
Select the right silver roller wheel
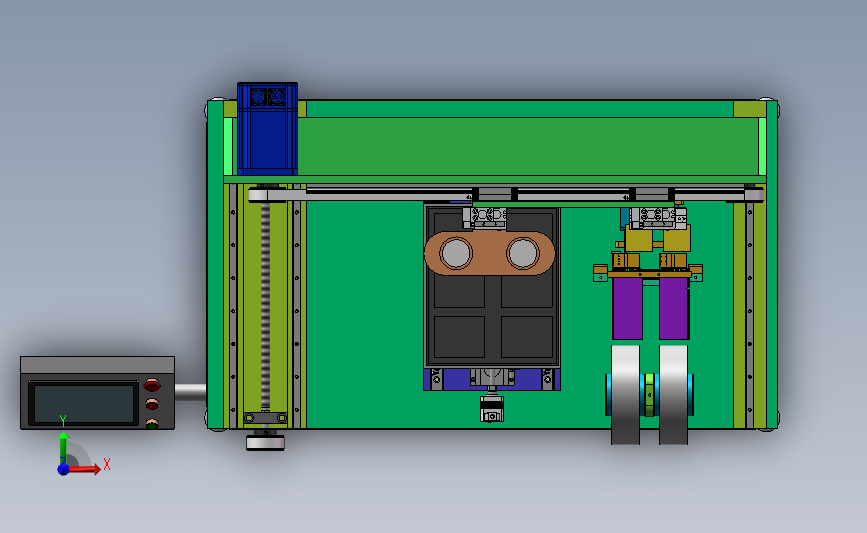673,395
